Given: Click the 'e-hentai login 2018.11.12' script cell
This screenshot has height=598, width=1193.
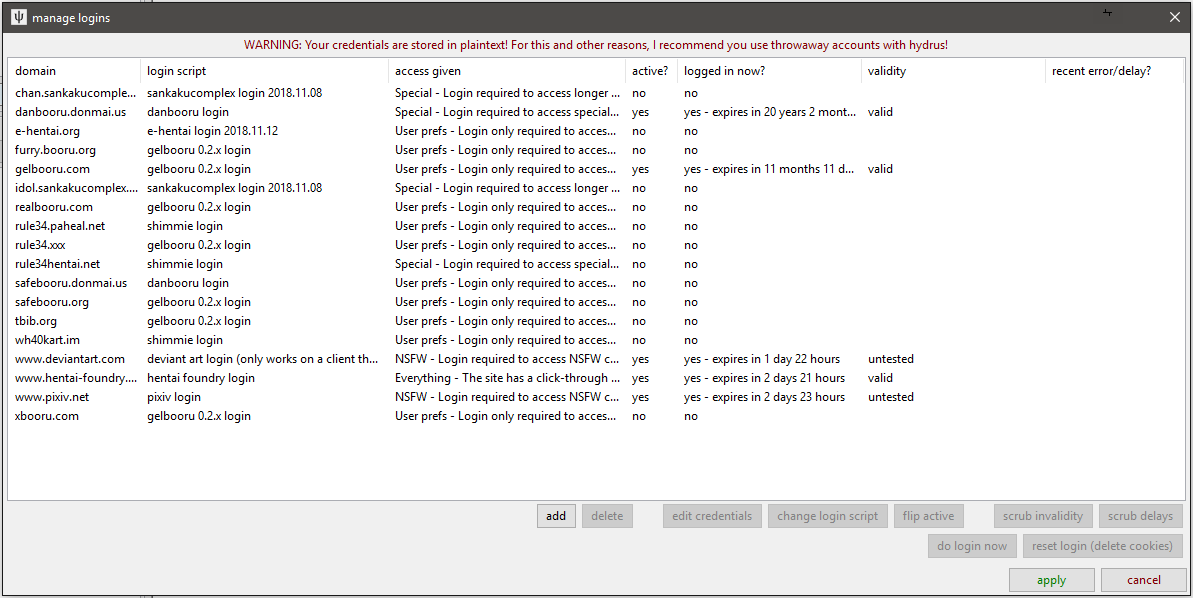Looking at the screenshot, I should (212, 131).
